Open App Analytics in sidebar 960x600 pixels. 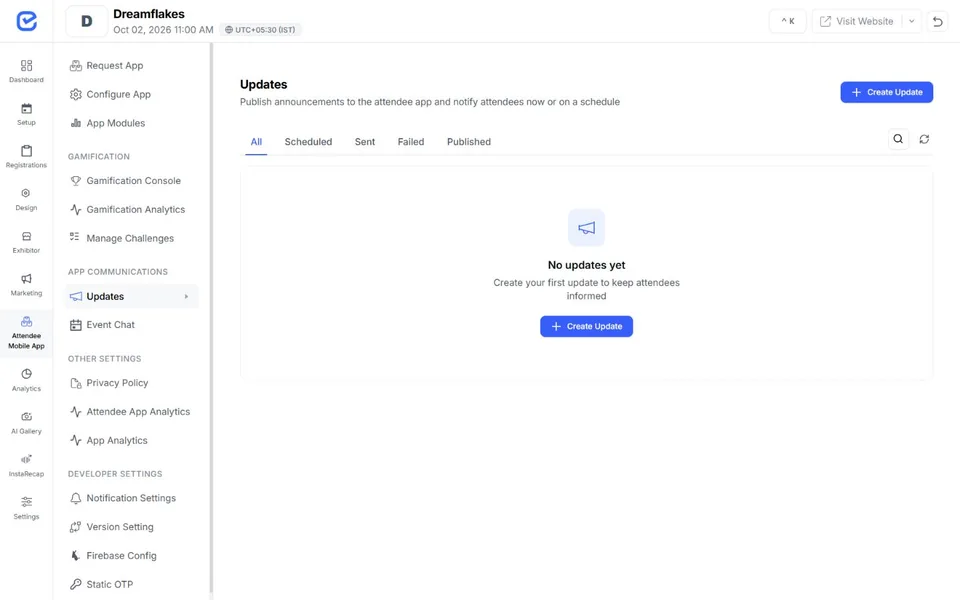point(132,441)
